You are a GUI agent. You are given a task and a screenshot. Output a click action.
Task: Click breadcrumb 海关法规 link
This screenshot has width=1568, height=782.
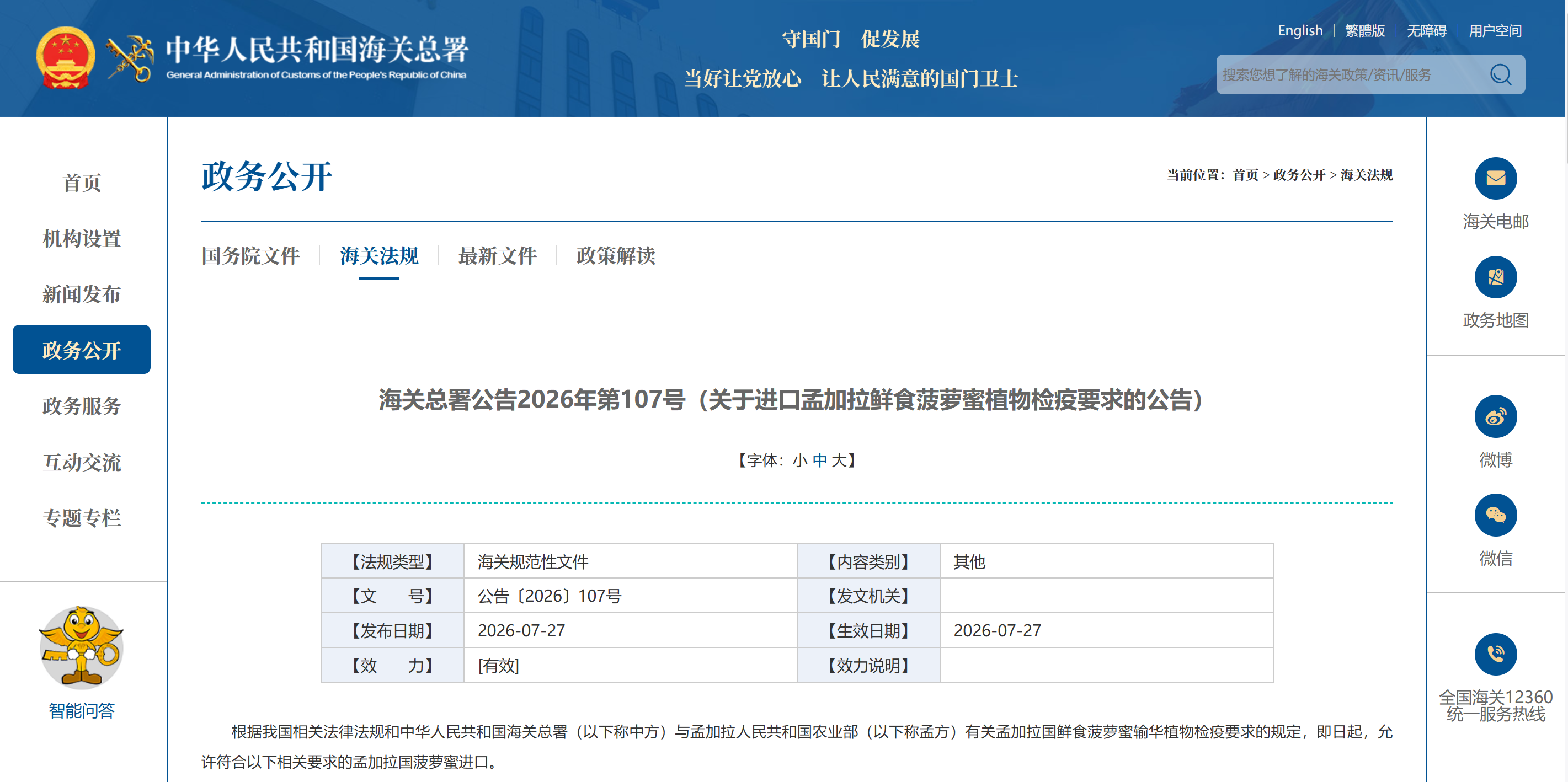[1367, 175]
